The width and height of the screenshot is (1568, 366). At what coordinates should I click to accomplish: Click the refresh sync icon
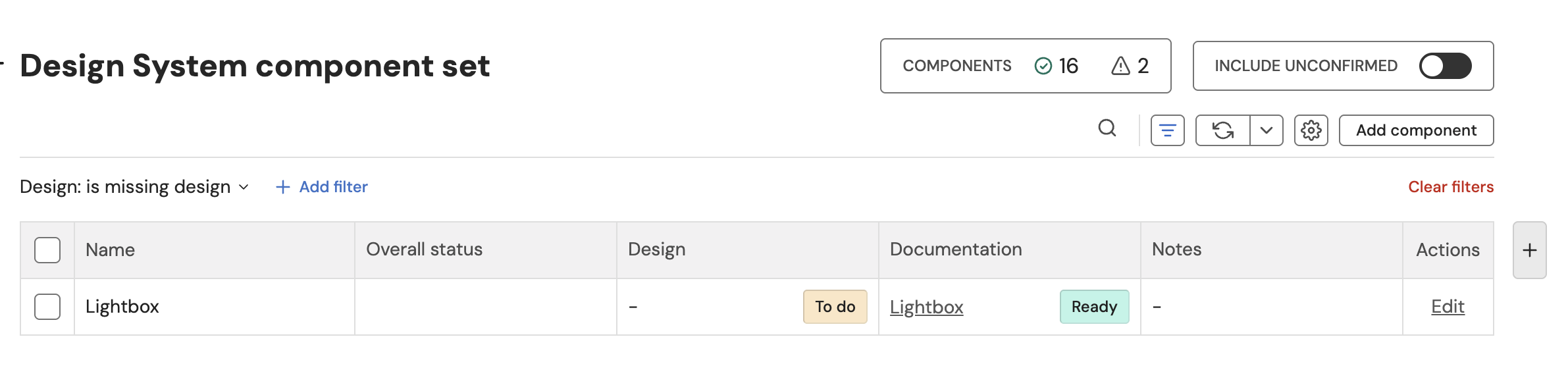coord(1222,130)
